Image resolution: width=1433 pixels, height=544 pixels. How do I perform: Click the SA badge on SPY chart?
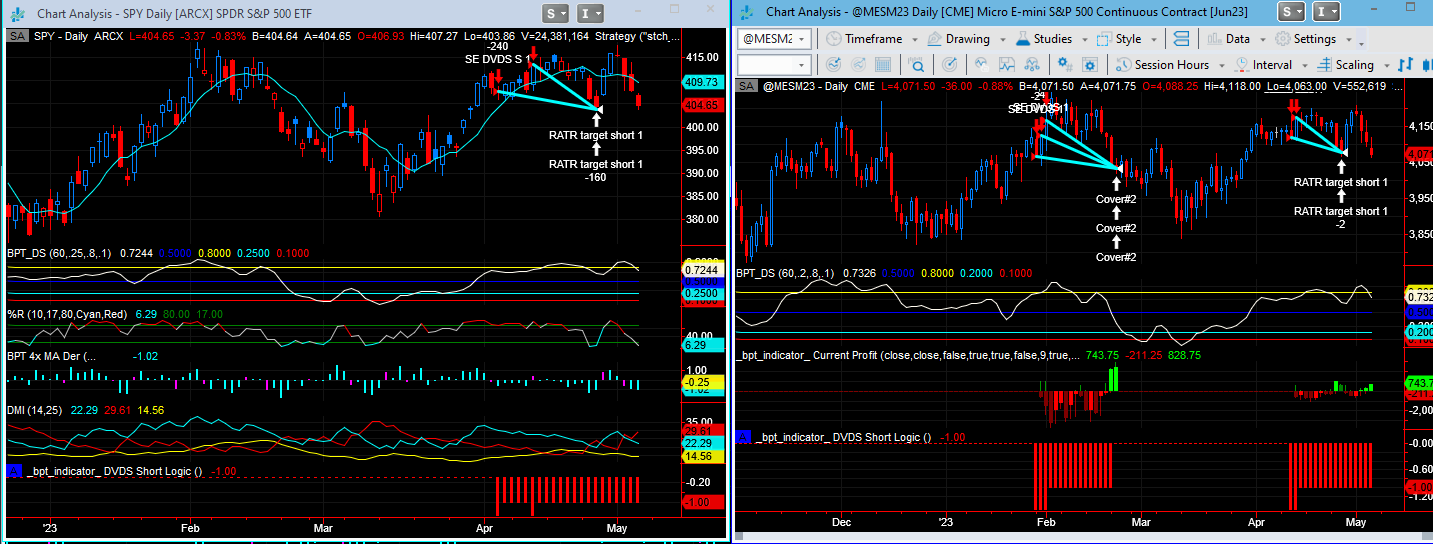[18, 36]
